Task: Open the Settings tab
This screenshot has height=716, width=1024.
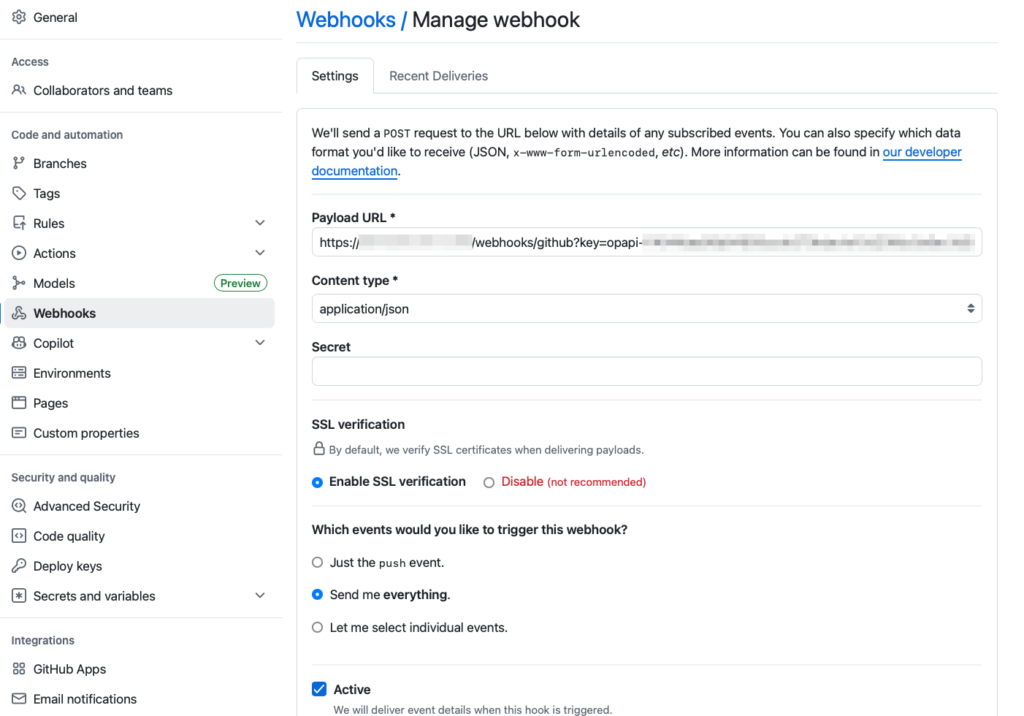Action: [335, 76]
